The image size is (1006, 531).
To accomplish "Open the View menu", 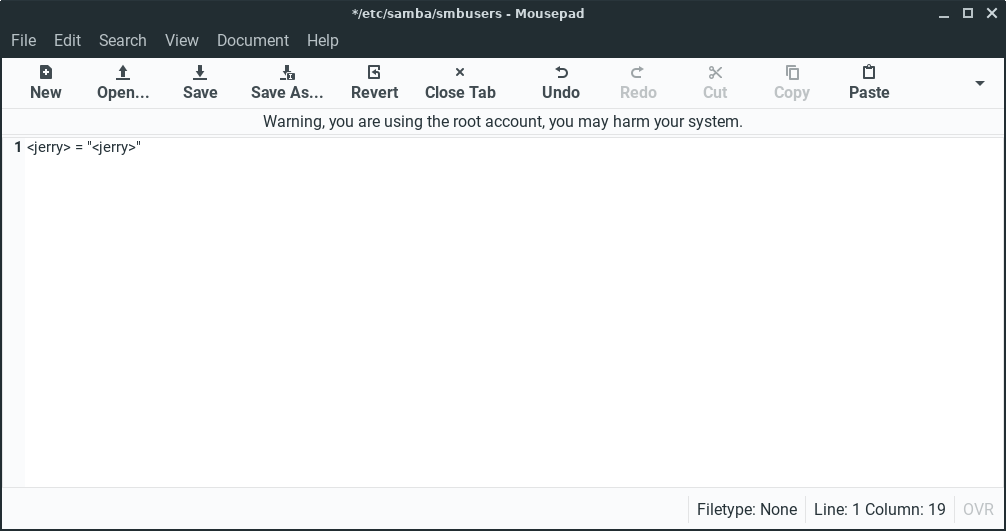I will [182, 40].
